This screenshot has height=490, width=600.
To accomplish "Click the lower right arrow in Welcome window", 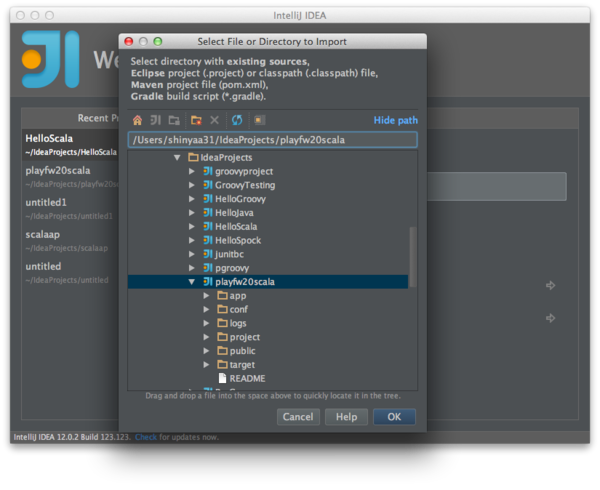I will click(x=550, y=318).
